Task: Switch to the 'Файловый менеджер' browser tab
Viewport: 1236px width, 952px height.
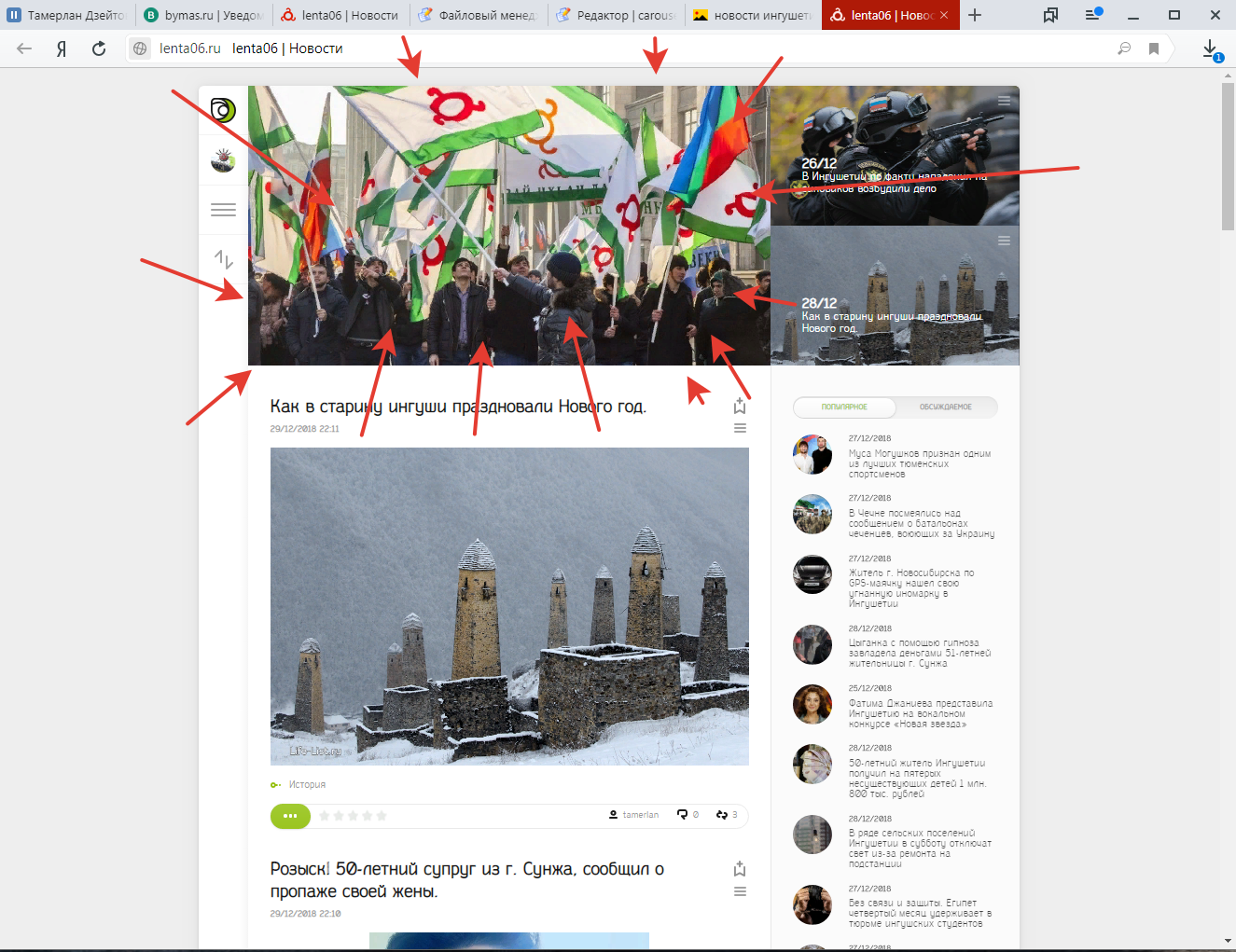Action: (x=478, y=15)
